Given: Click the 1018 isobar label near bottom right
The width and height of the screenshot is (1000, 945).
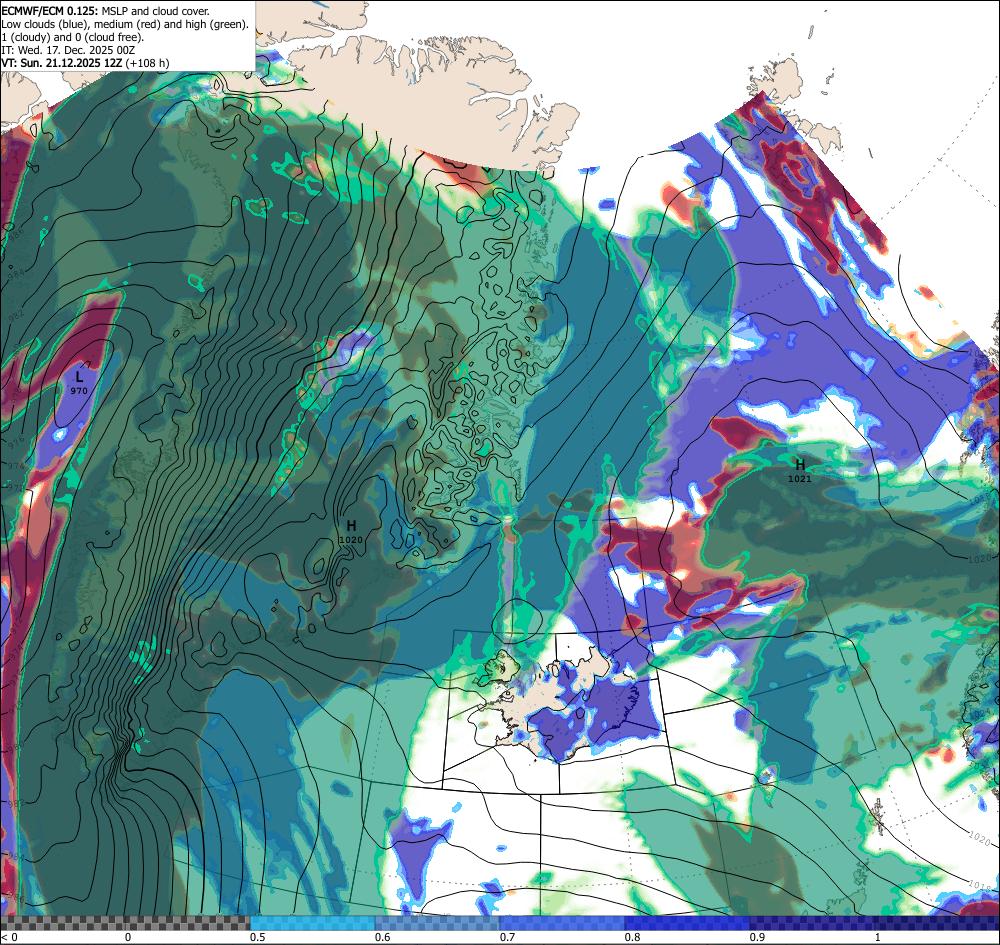Looking at the screenshot, I should pos(979,884).
